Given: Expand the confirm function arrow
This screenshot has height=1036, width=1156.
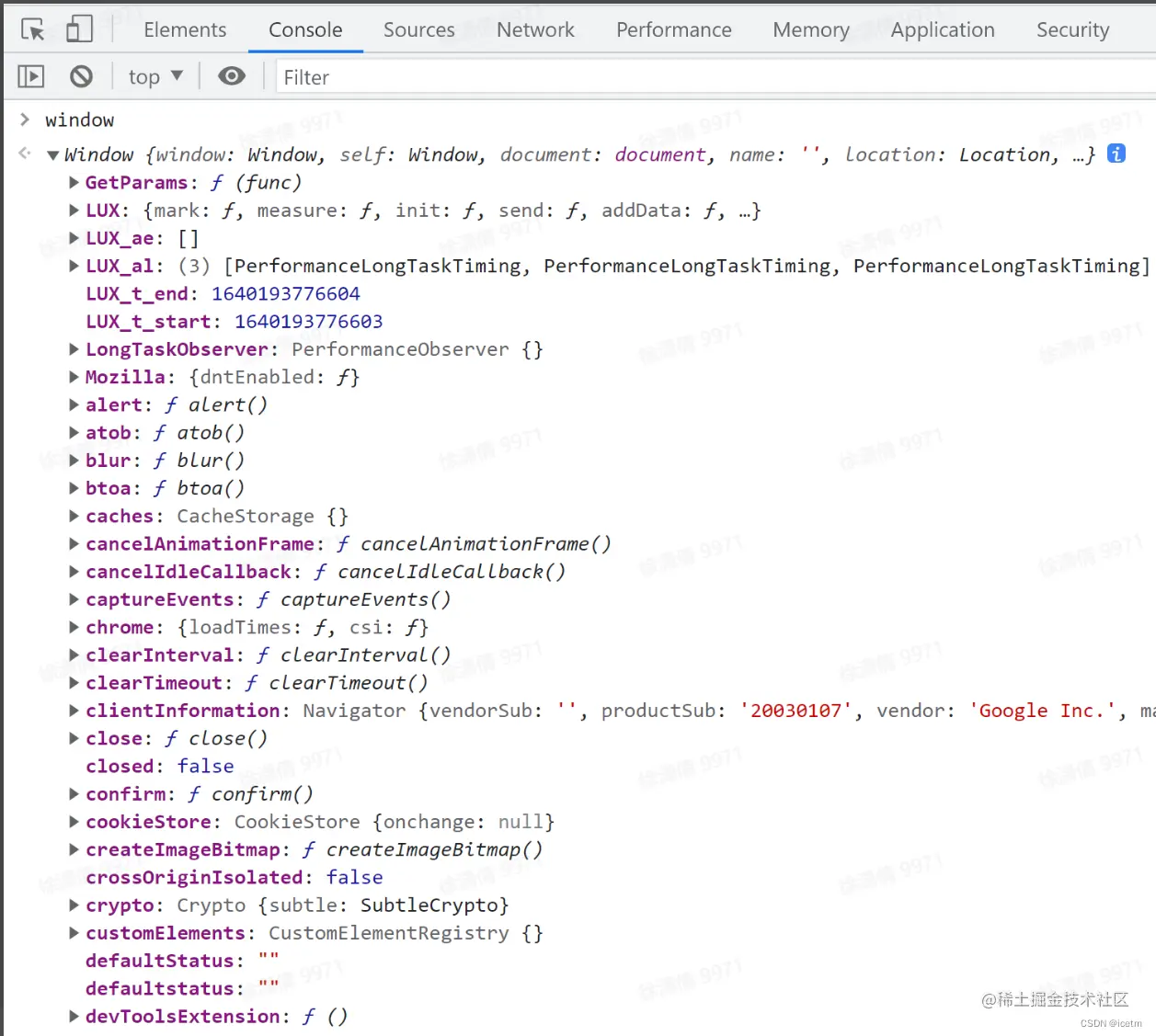Looking at the screenshot, I should (x=74, y=793).
